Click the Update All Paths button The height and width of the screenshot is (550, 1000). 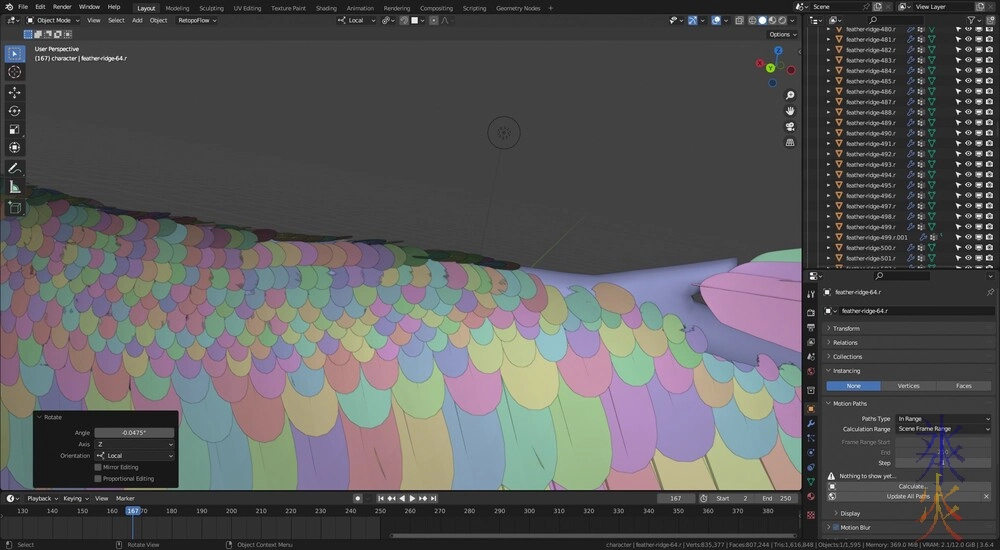click(908, 496)
